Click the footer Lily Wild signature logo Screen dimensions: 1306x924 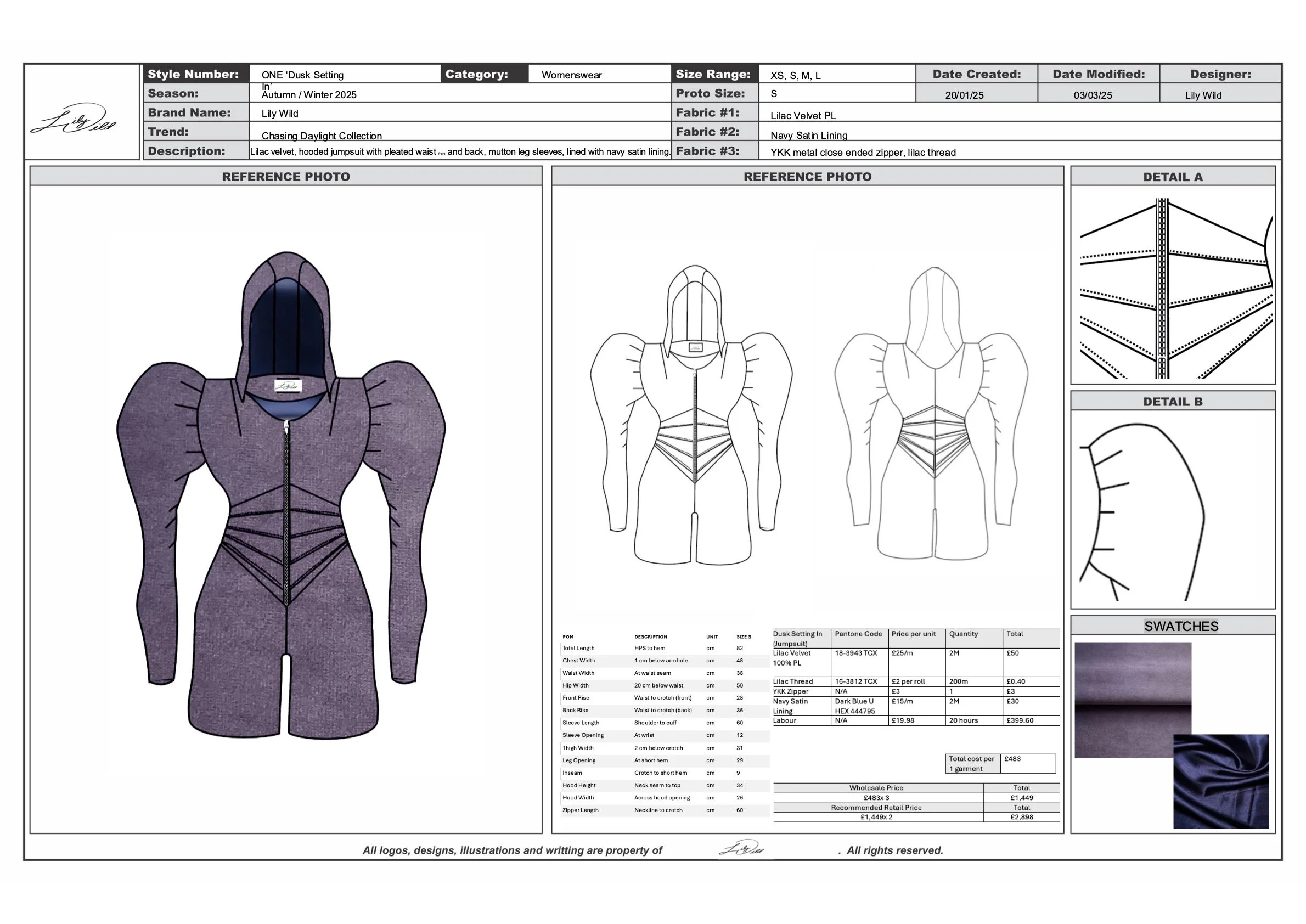[x=741, y=848]
